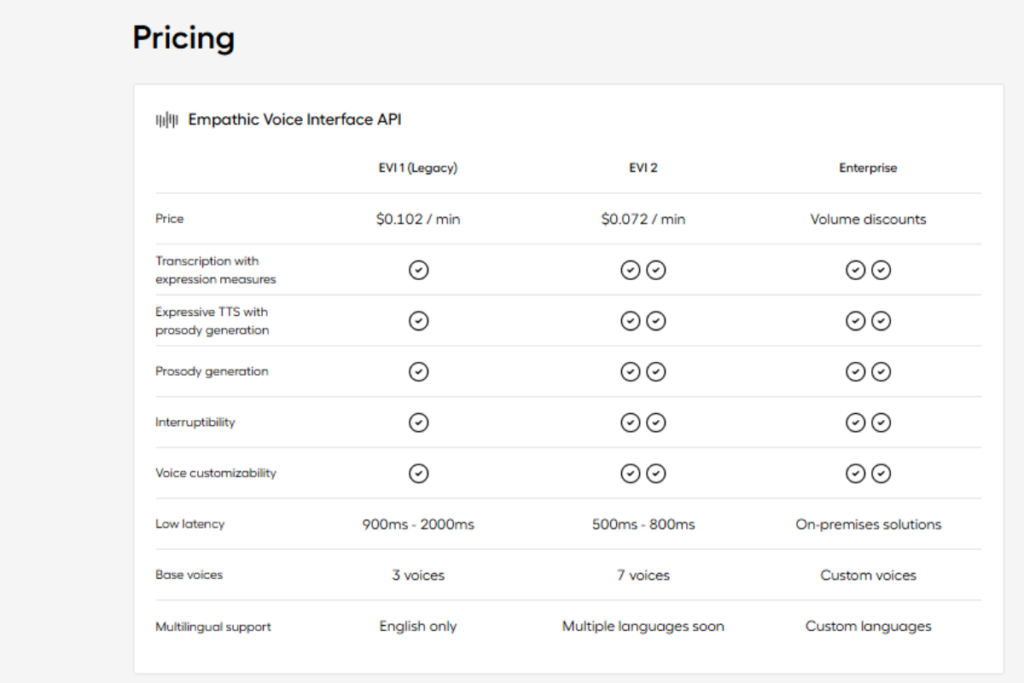Click the Custom voices cell
1024x683 pixels.
[868, 575]
